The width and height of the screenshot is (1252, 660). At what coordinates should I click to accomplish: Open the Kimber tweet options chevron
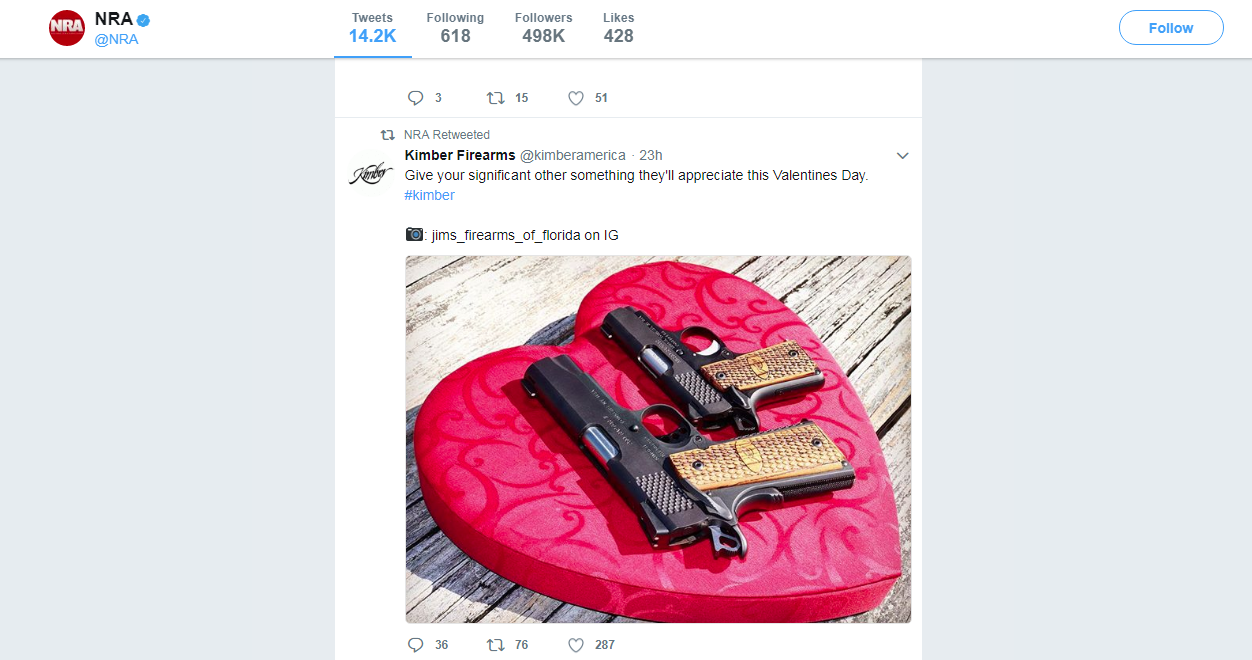click(902, 156)
